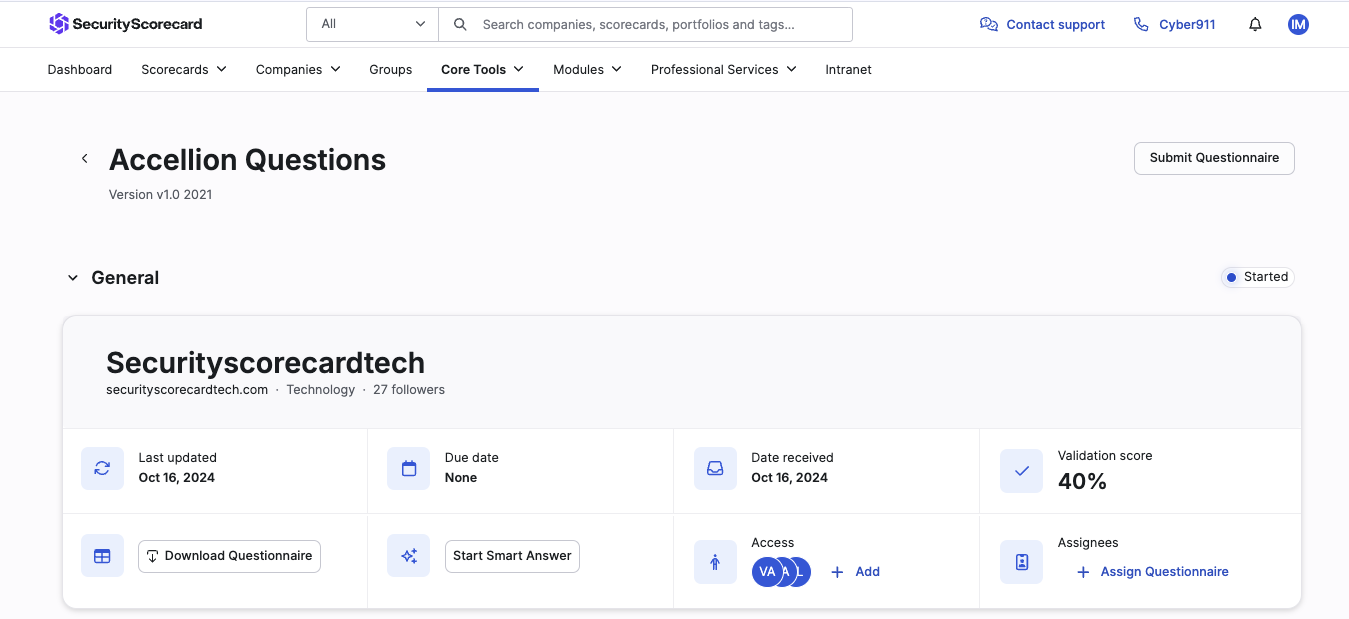Go back using the left arrow

[x=85, y=158]
